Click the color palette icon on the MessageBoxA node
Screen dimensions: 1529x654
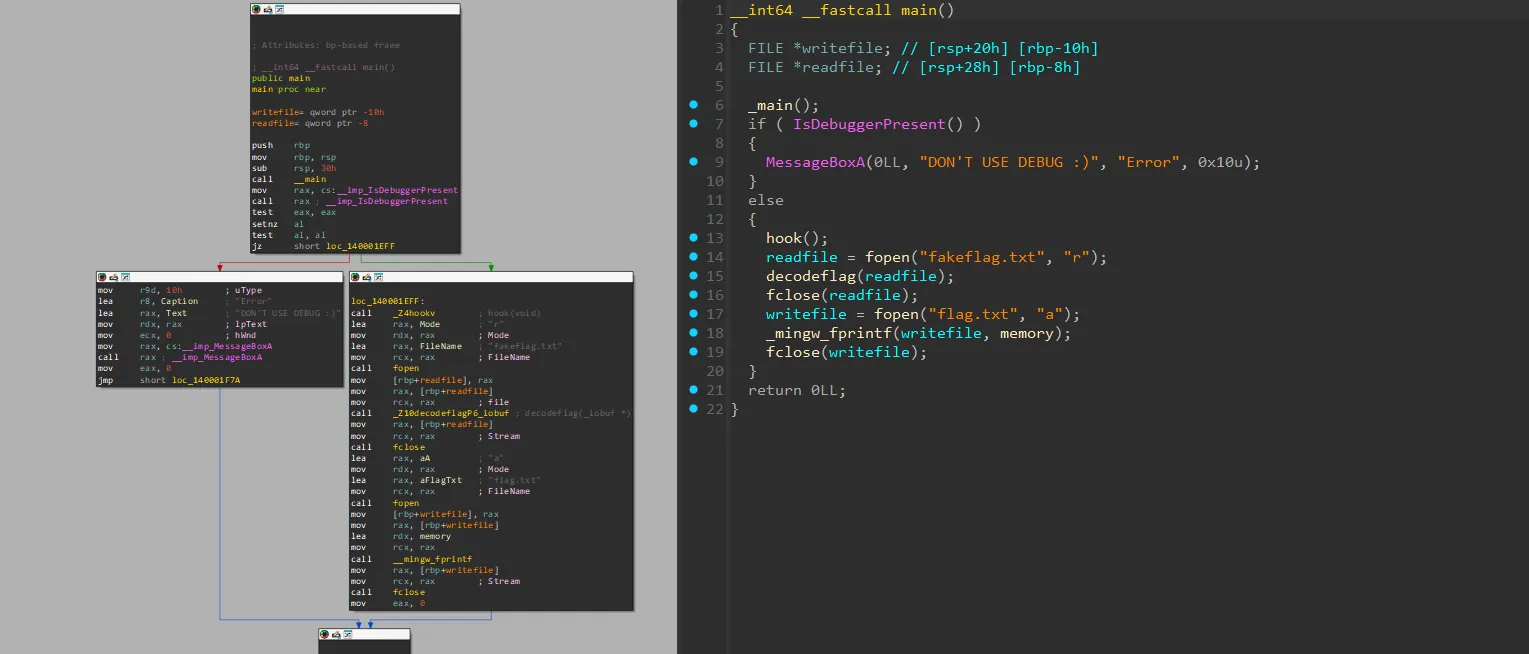tap(103, 277)
